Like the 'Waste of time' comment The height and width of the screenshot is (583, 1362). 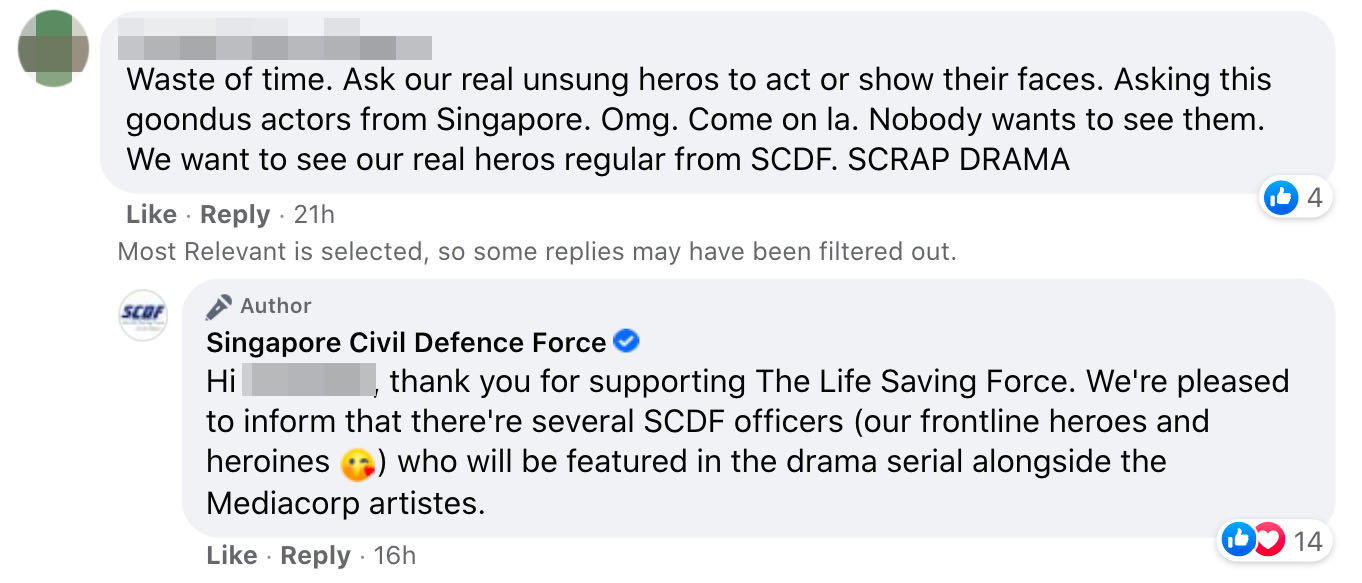(151, 214)
